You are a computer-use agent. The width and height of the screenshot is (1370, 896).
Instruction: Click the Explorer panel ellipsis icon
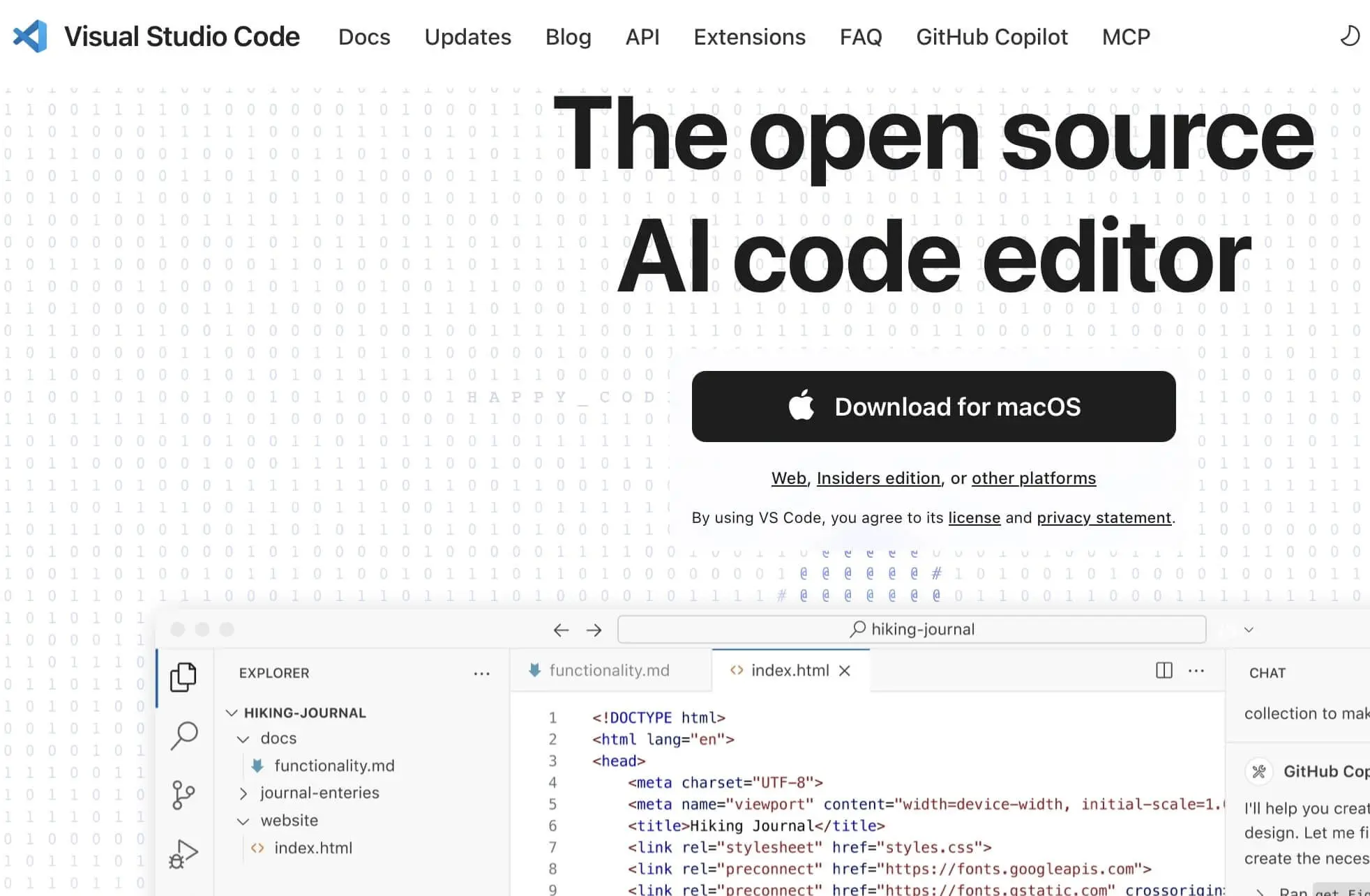[482, 674]
